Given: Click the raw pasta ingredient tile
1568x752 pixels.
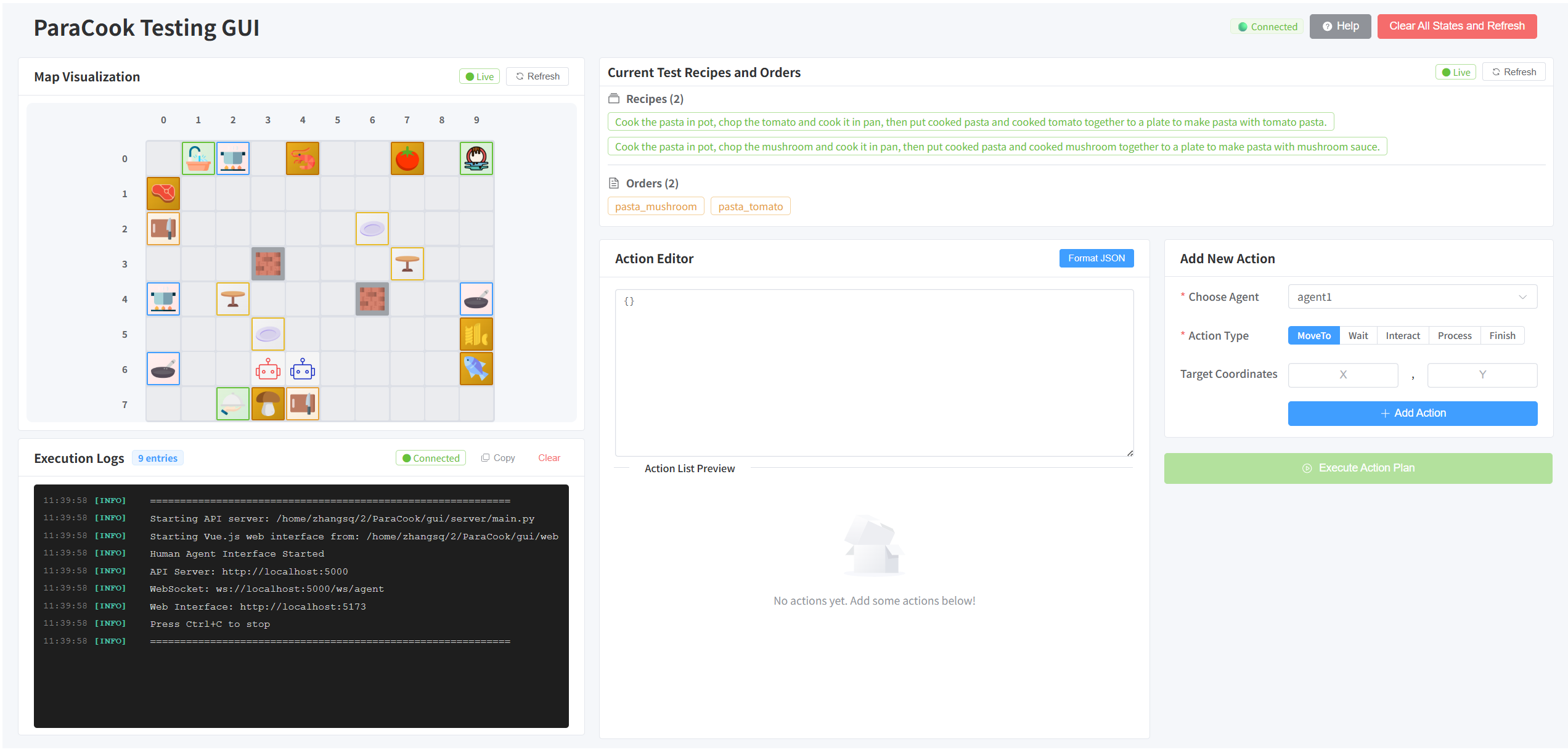Looking at the screenshot, I should click(x=476, y=335).
